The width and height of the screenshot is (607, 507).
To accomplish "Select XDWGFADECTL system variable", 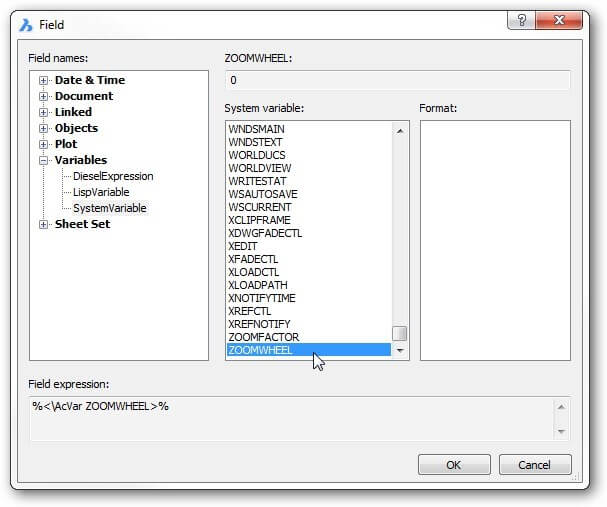I will coord(309,233).
